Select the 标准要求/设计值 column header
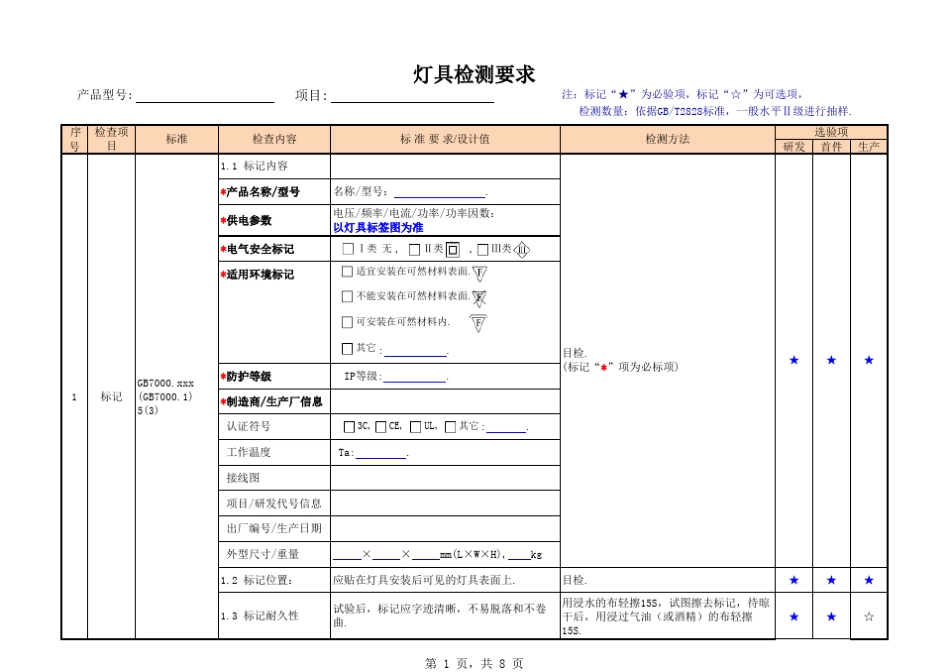The height and width of the screenshot is (672, 950). 445,139
